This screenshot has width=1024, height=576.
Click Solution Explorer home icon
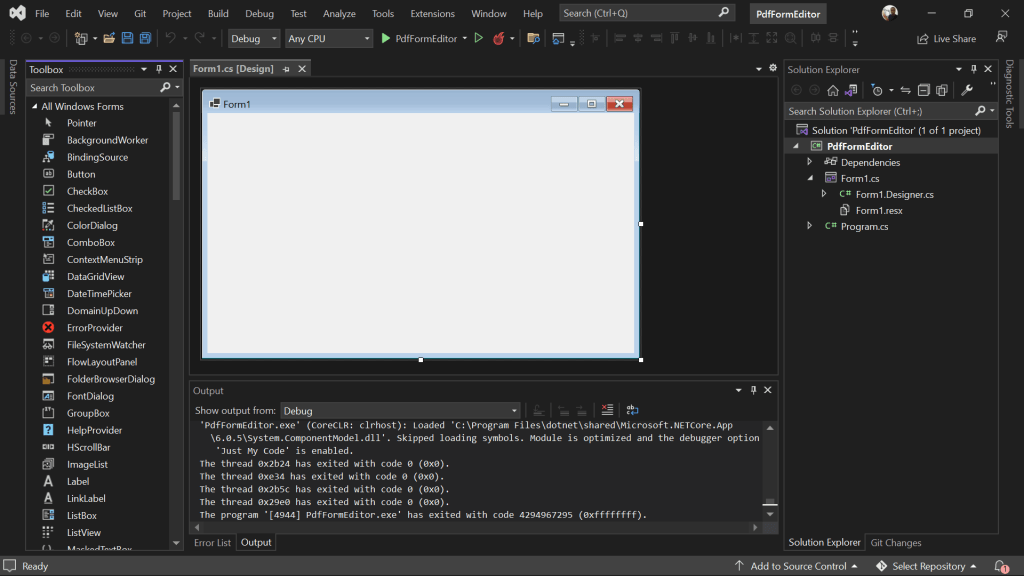pyautogui.click(x=833, y=90)
